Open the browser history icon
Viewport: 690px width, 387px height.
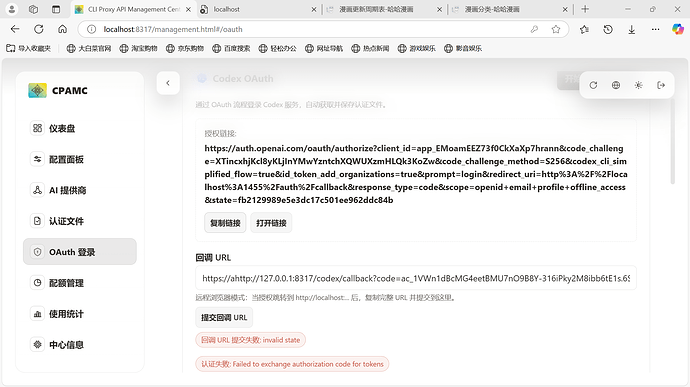[608, 29]
